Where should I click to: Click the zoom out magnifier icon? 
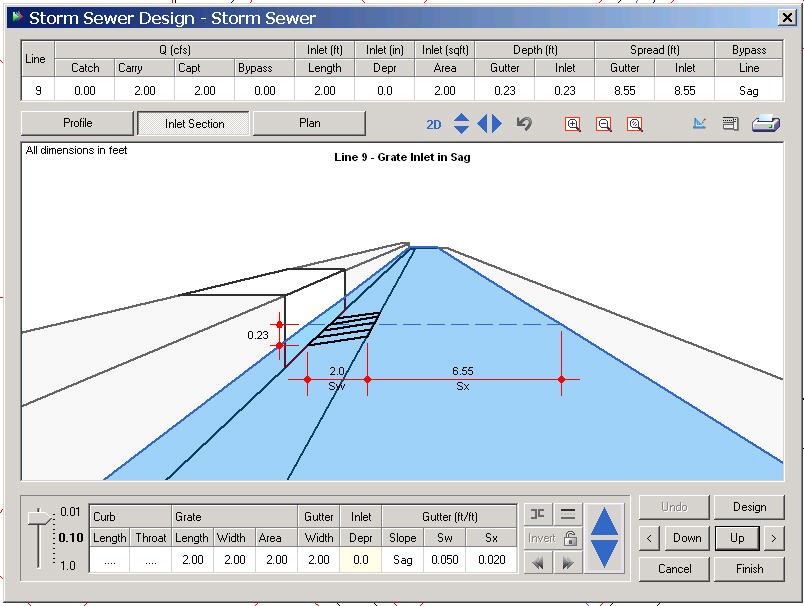603,124
